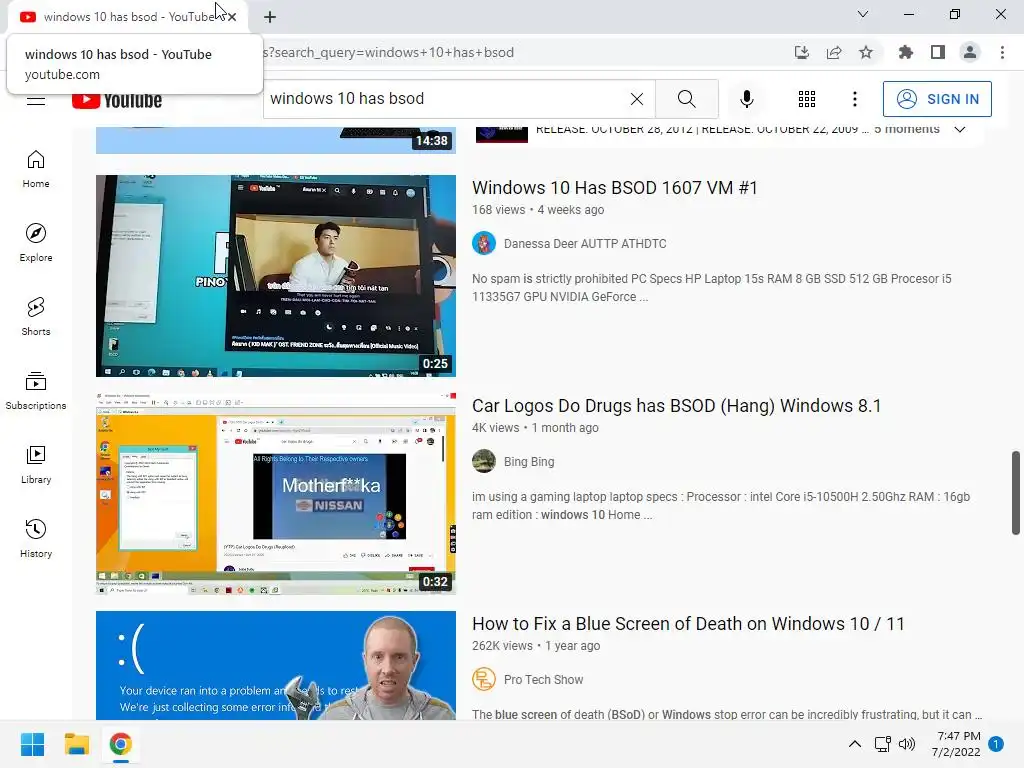Screen dimensions: 1024x768
Task: Open How to Fix a Blue Screen of Death video
Action: (x=688, y=624)
